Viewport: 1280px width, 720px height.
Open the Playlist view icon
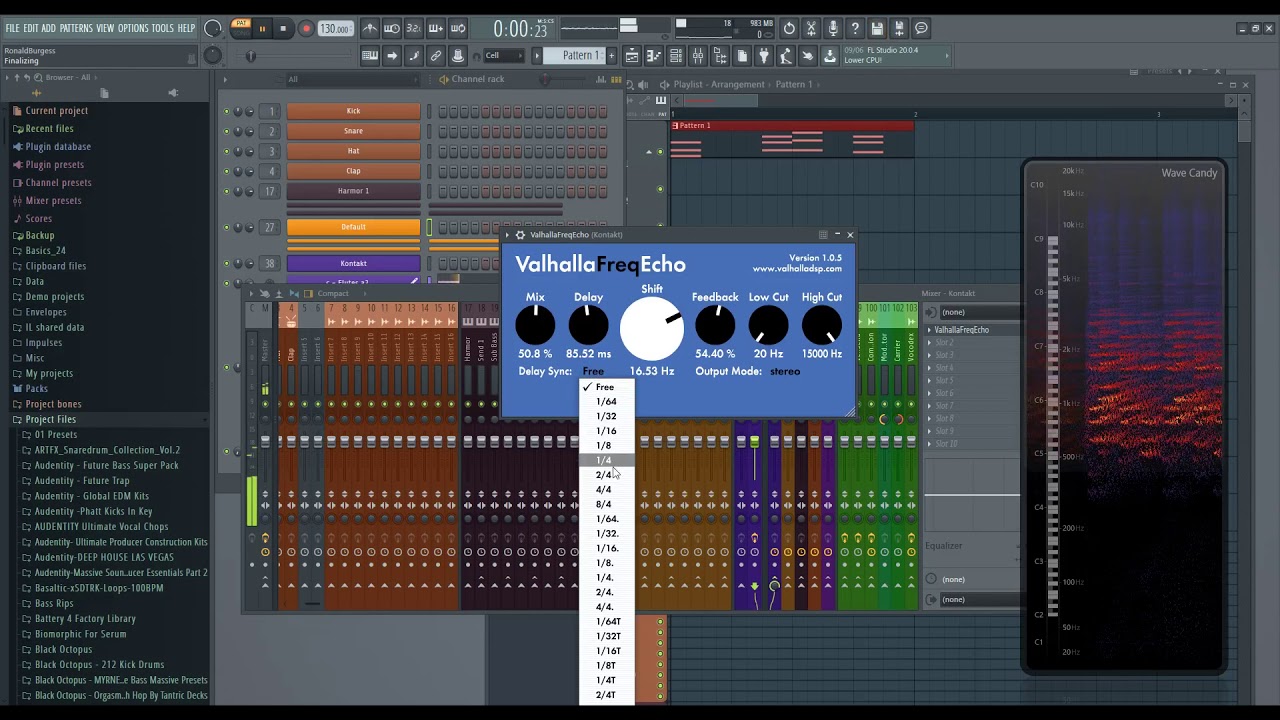tap(632, 56)
